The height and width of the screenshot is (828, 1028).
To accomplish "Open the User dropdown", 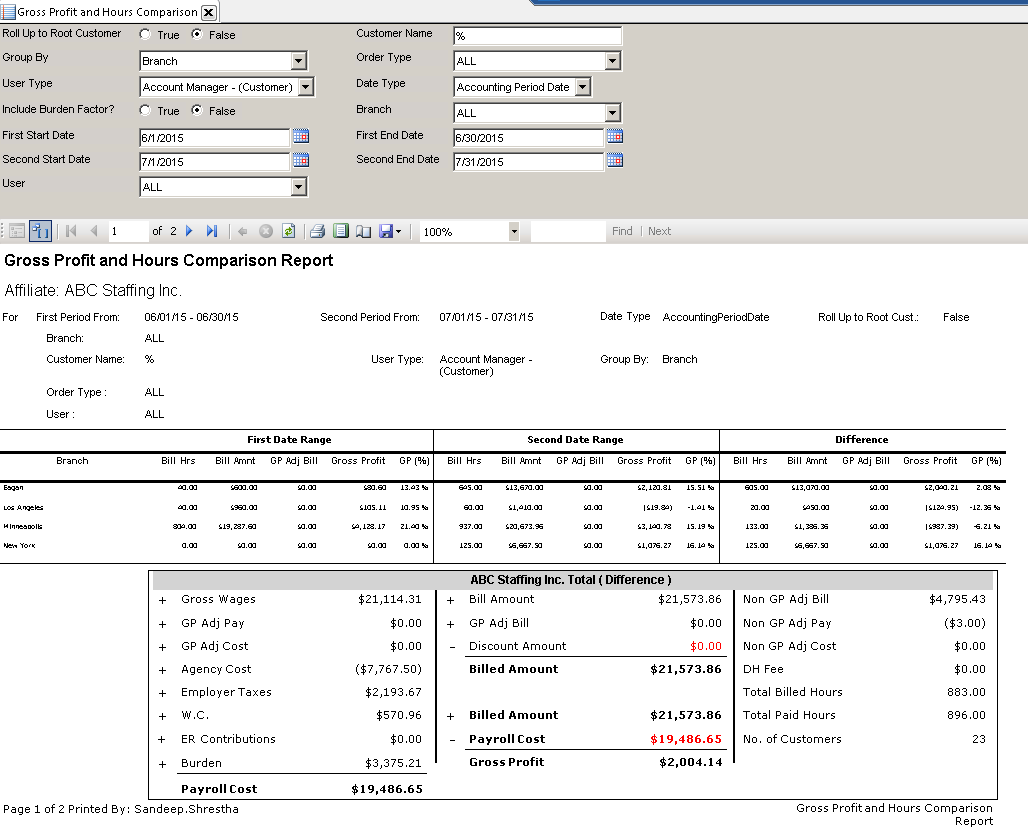I will (299, 187).
